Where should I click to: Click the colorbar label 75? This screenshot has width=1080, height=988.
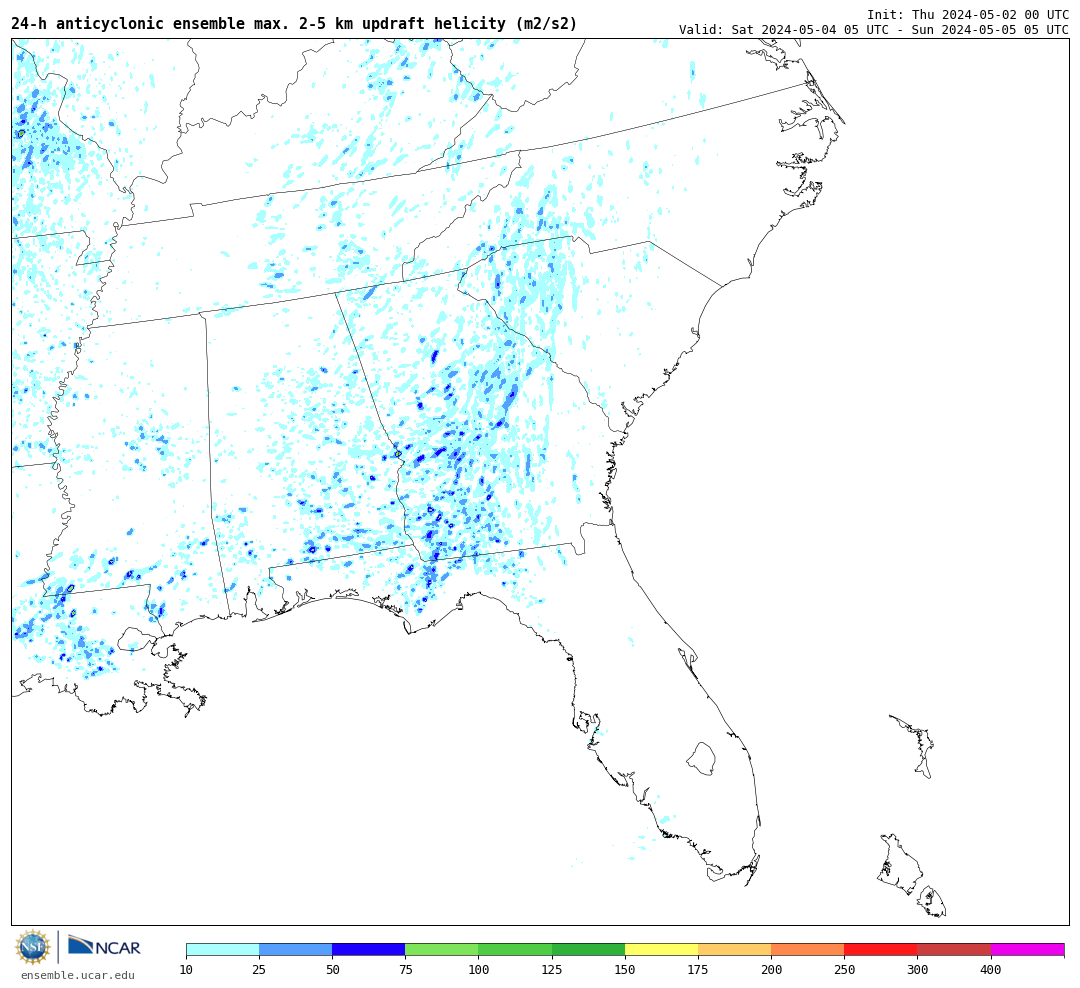tap(405, 969)
